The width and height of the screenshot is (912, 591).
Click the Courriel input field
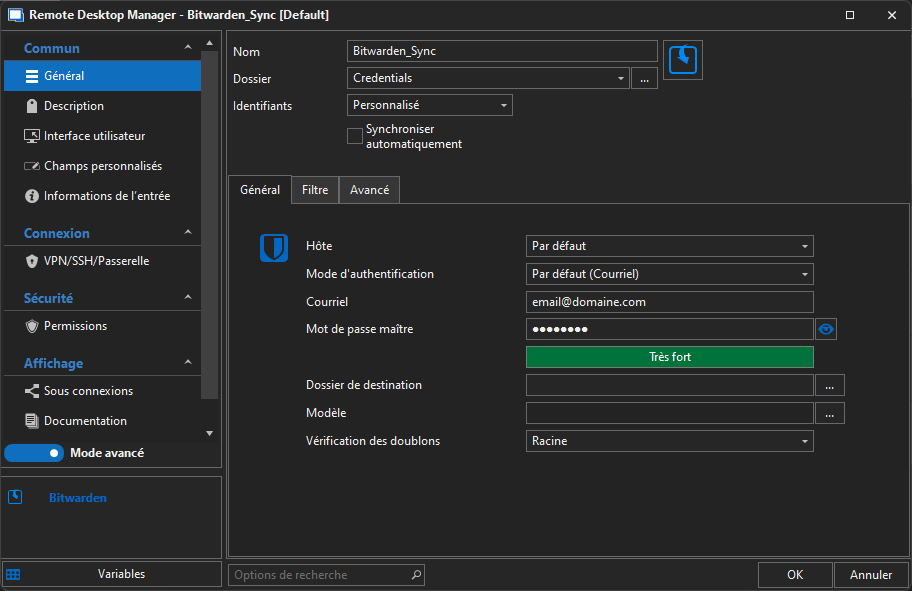[669, 302]
